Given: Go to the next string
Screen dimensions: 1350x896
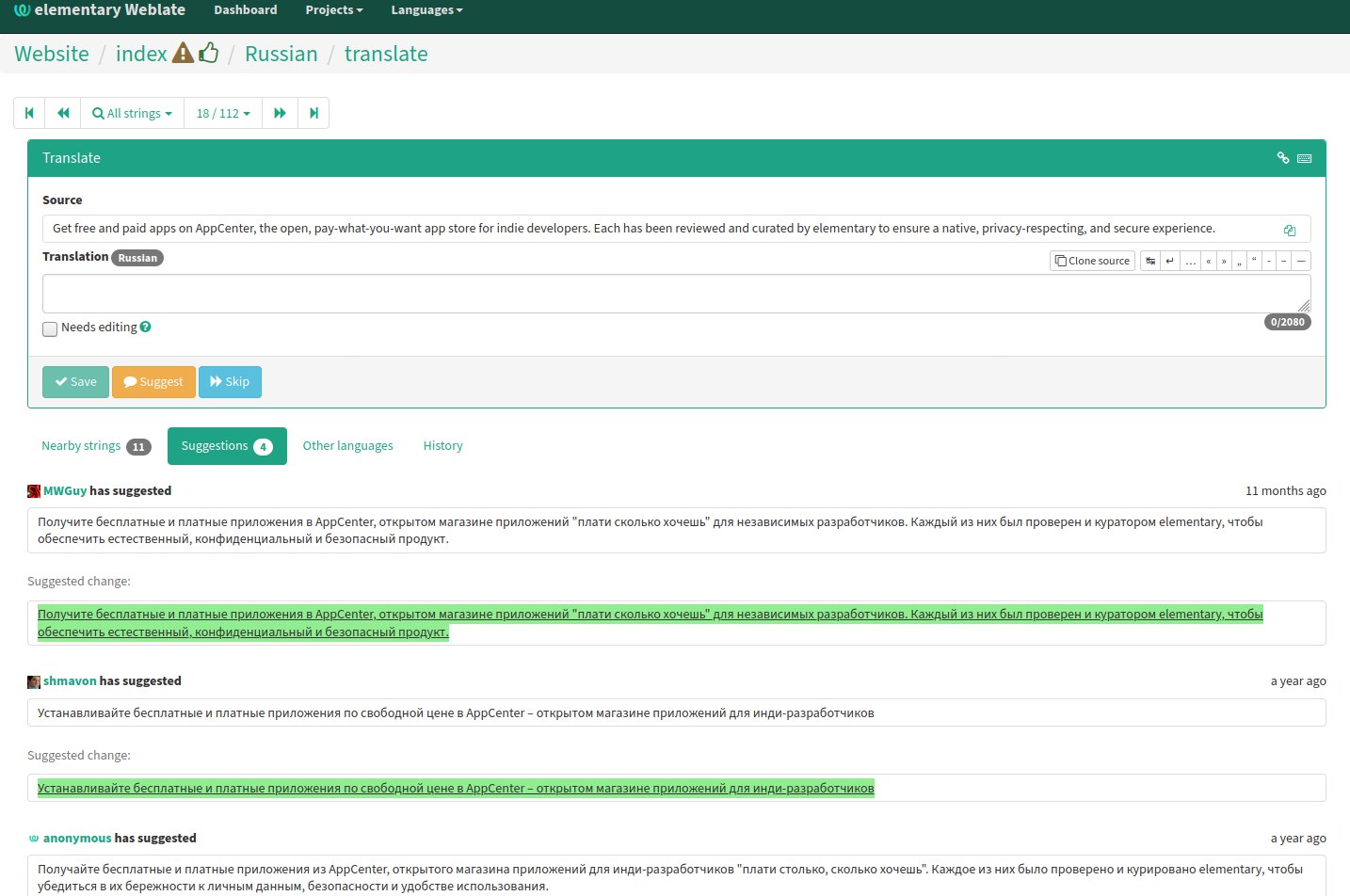Looking at the screenshot, I should pos(280,113).
